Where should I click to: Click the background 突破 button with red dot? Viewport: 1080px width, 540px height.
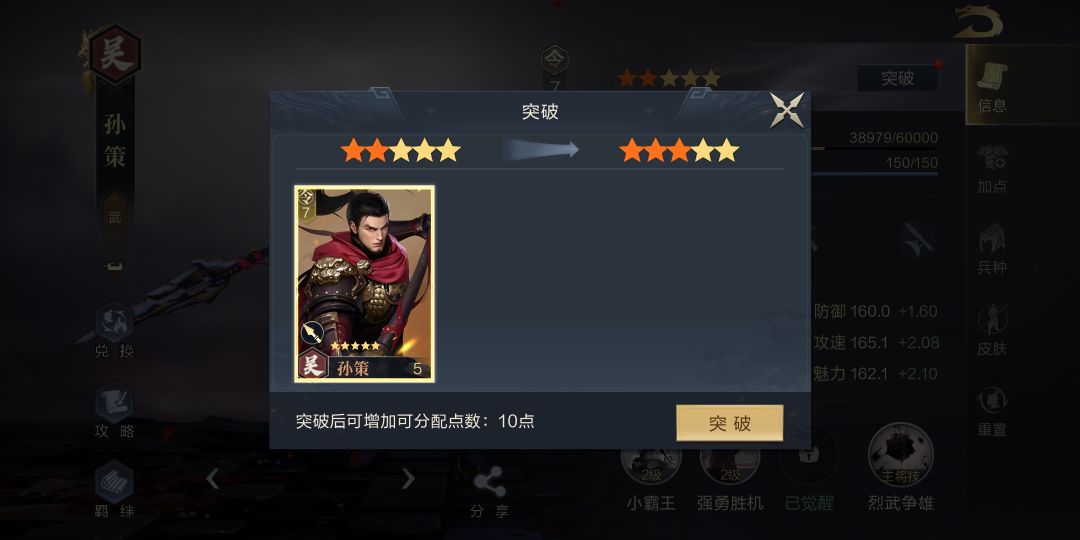click(897, 78)
